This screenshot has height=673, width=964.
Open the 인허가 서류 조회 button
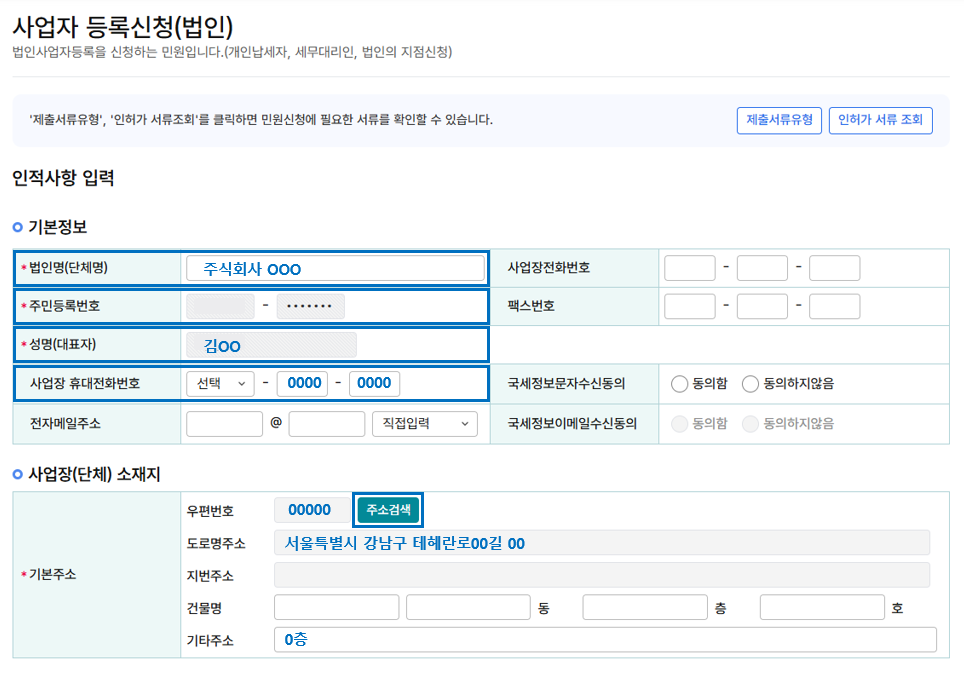(880, 121)
